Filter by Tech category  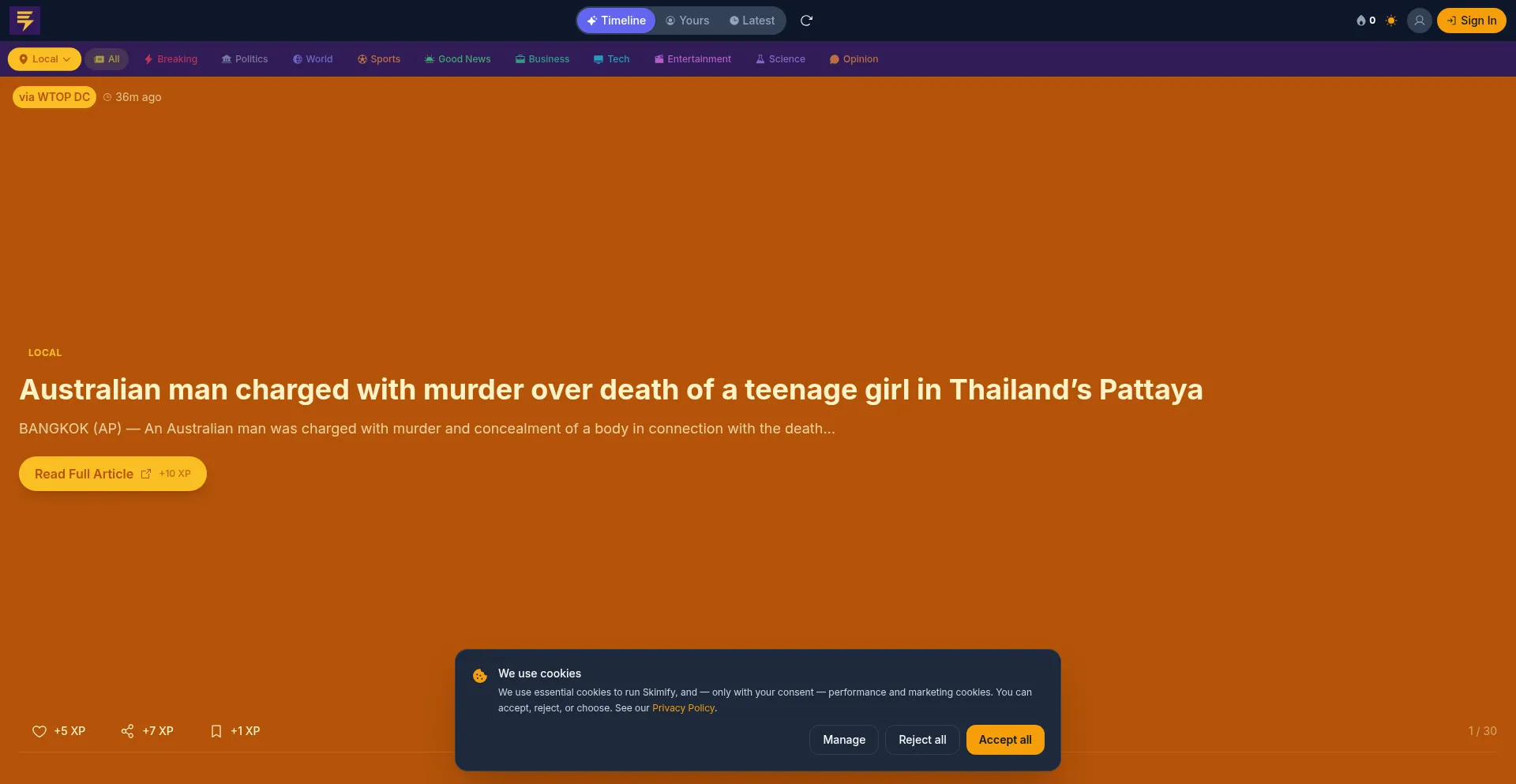(612, 59)
